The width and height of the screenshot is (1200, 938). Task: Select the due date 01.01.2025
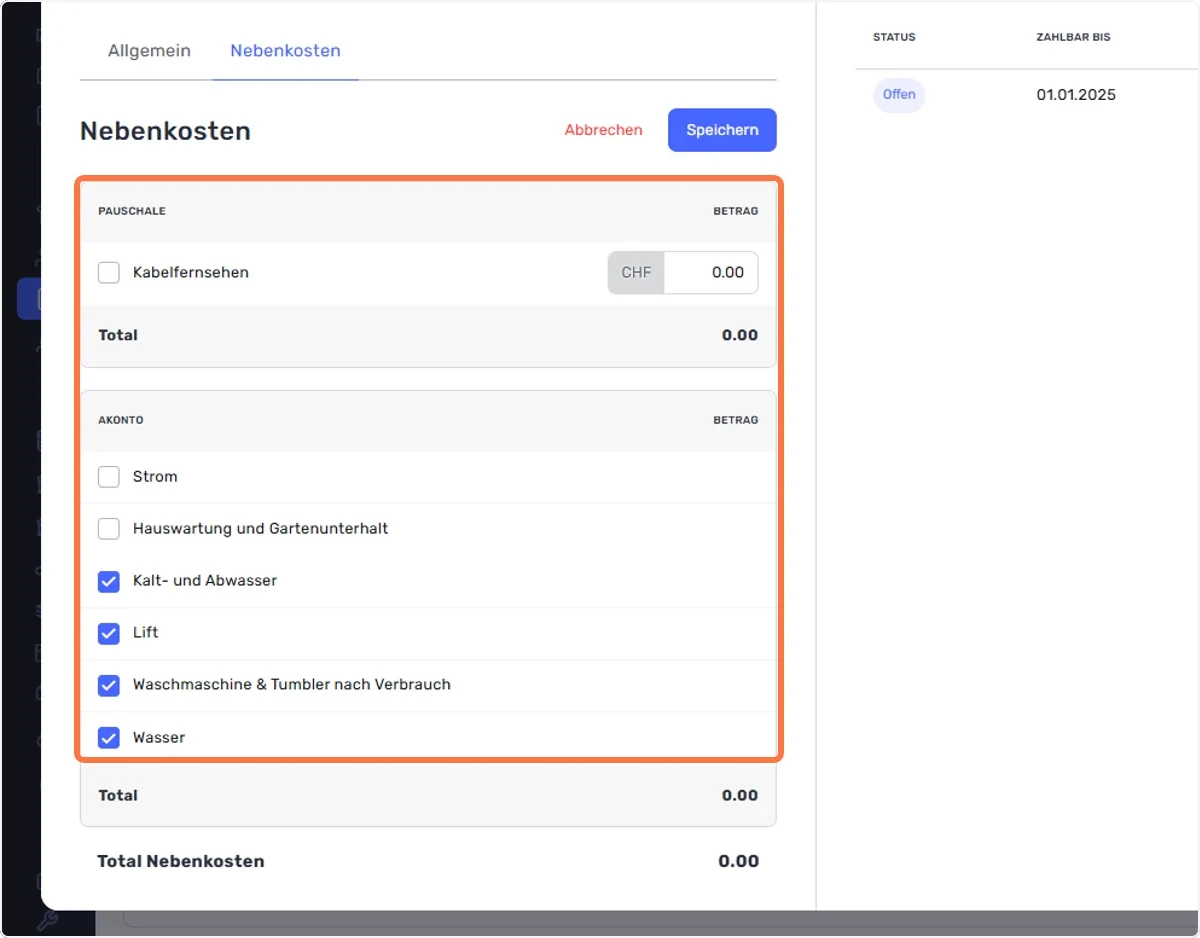pyautogui.click(x=1076, y=95)
